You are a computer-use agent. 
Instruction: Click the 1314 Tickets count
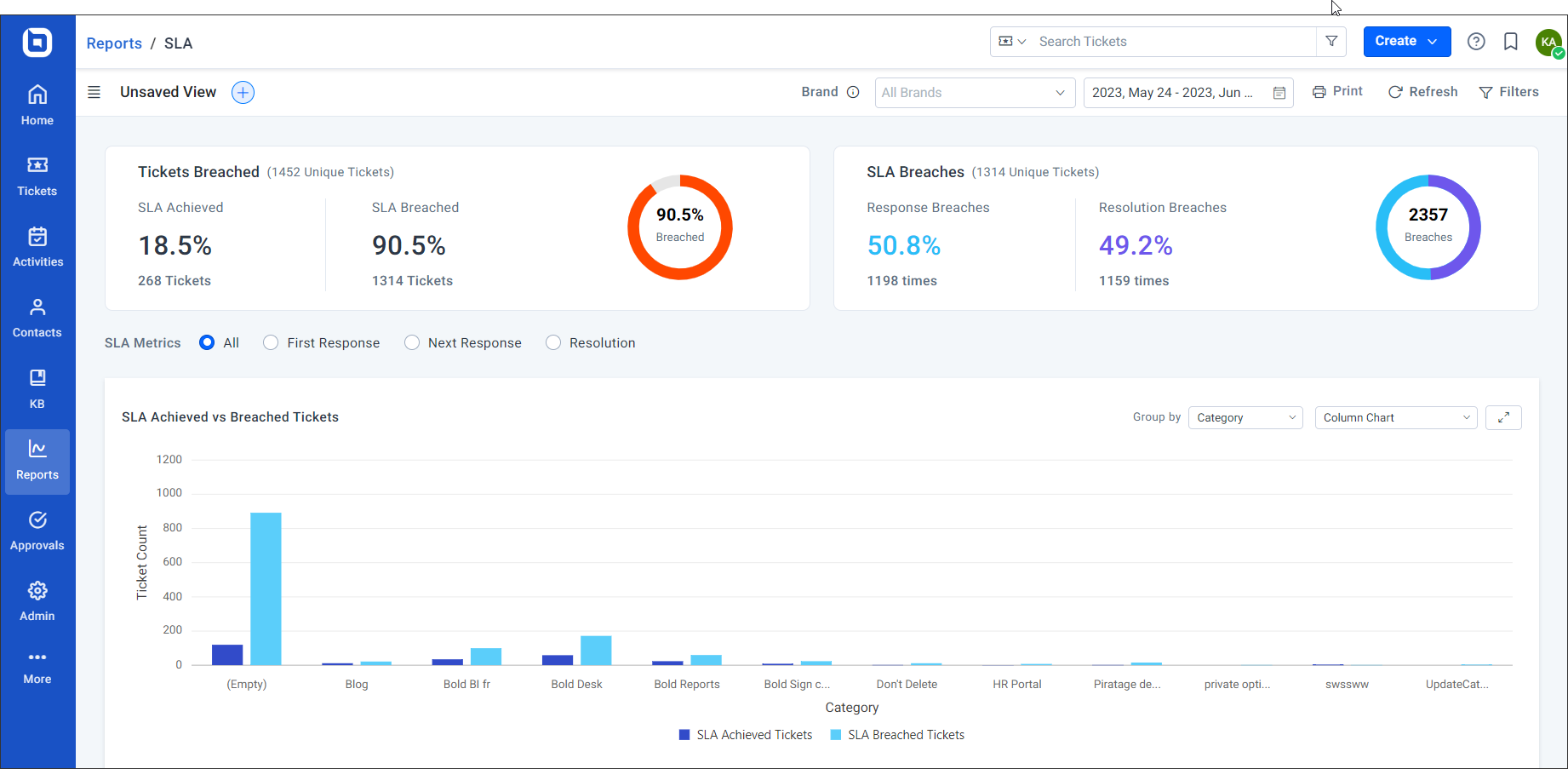(x=412, y=280)
